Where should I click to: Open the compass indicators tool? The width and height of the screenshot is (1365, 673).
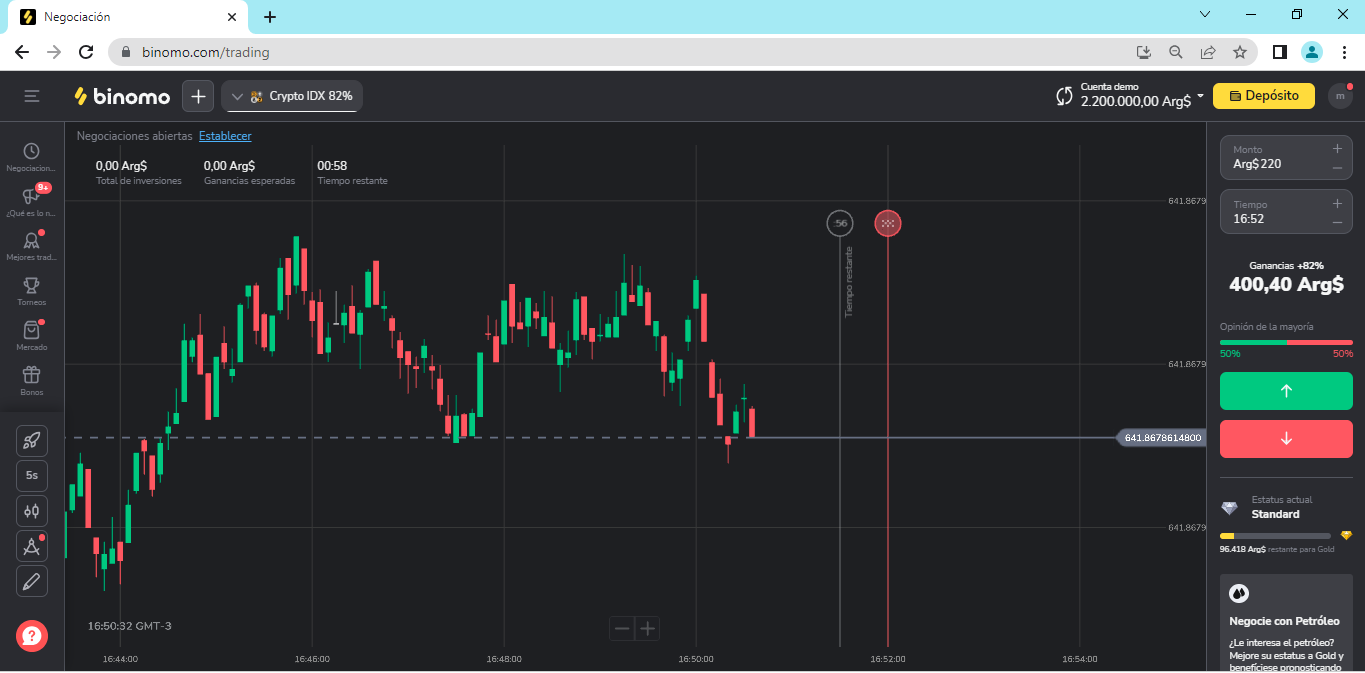click(x=32, y=546)
